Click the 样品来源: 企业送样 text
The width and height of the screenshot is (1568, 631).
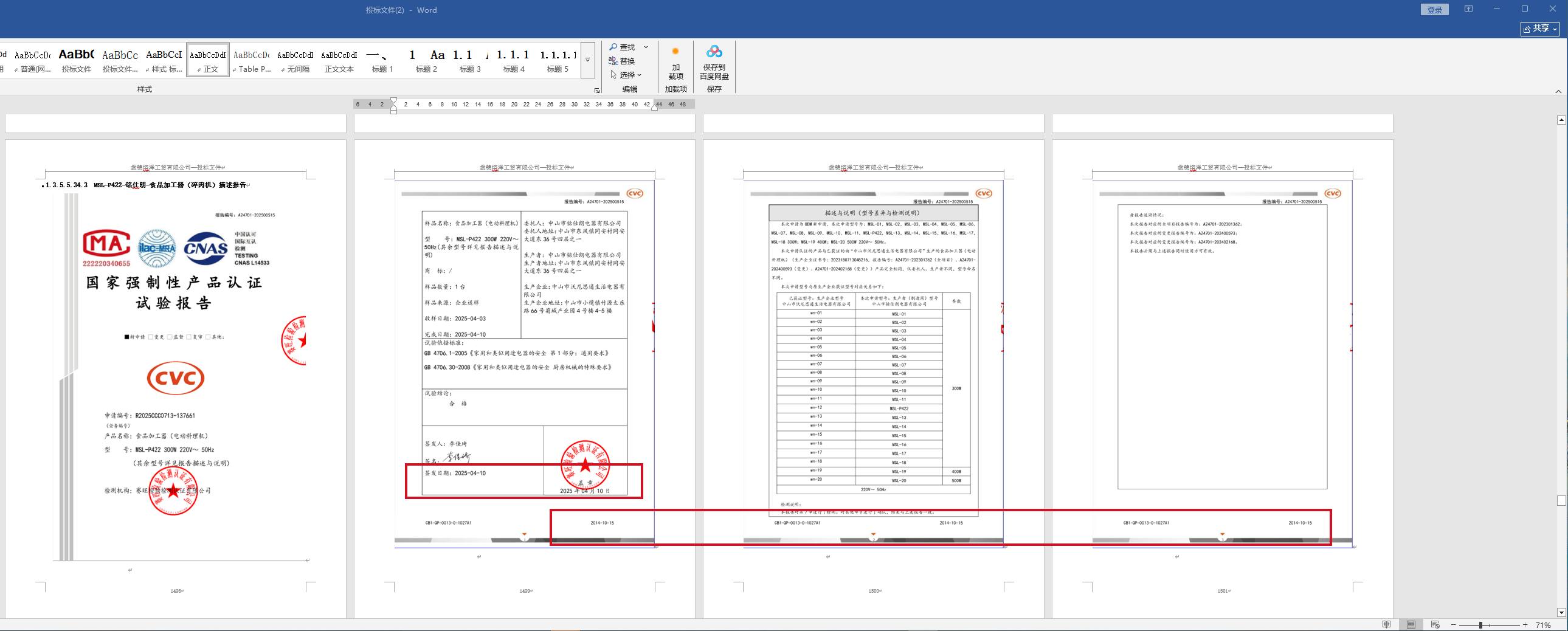click(x=452, y=302)
